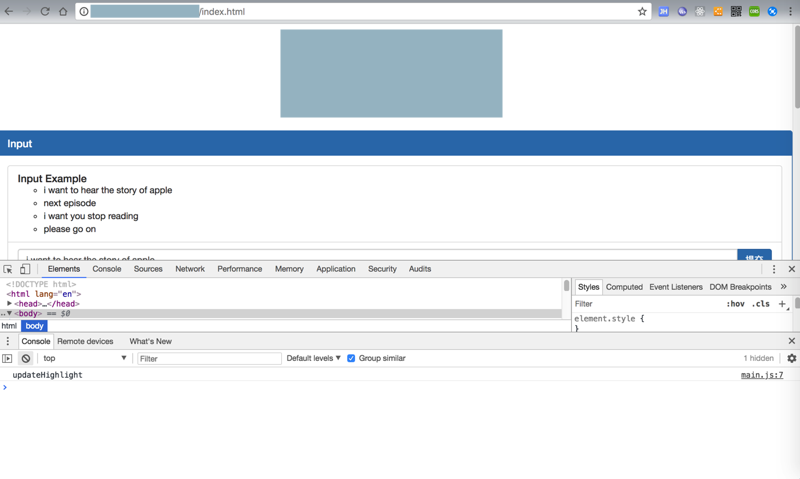Select the Computed pane tab
800x479 pixels.
point(624,287)
